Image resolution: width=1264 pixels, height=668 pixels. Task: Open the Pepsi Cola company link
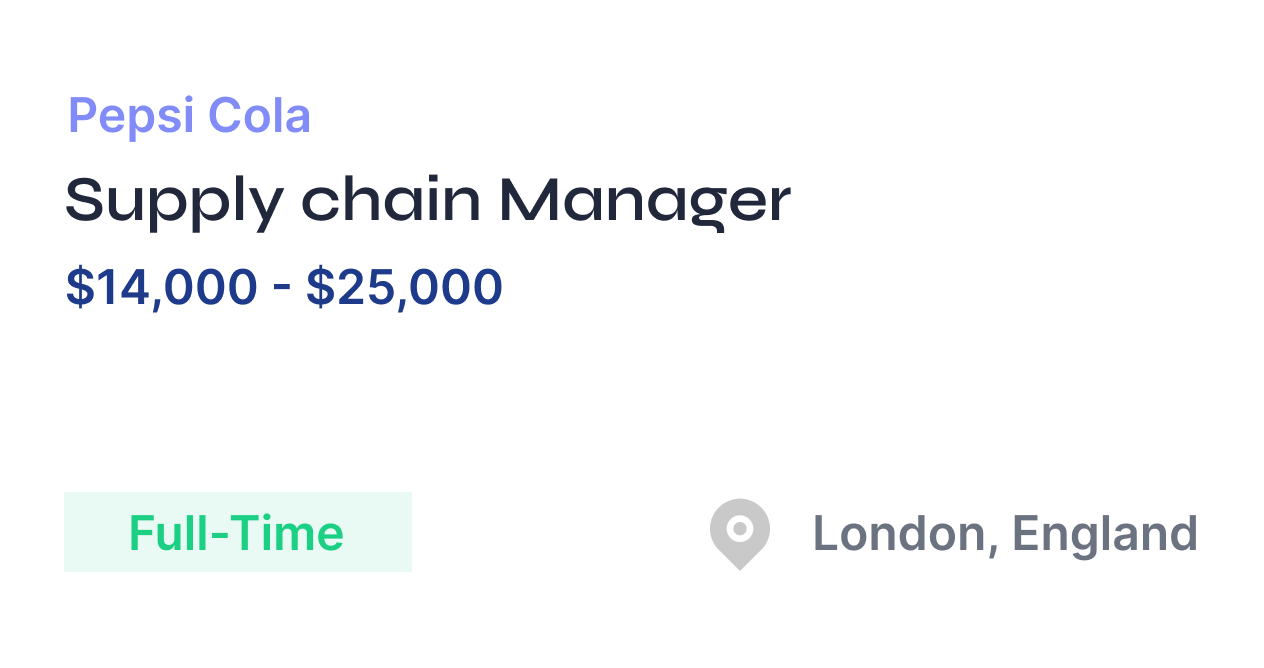[x=189, y=116]
